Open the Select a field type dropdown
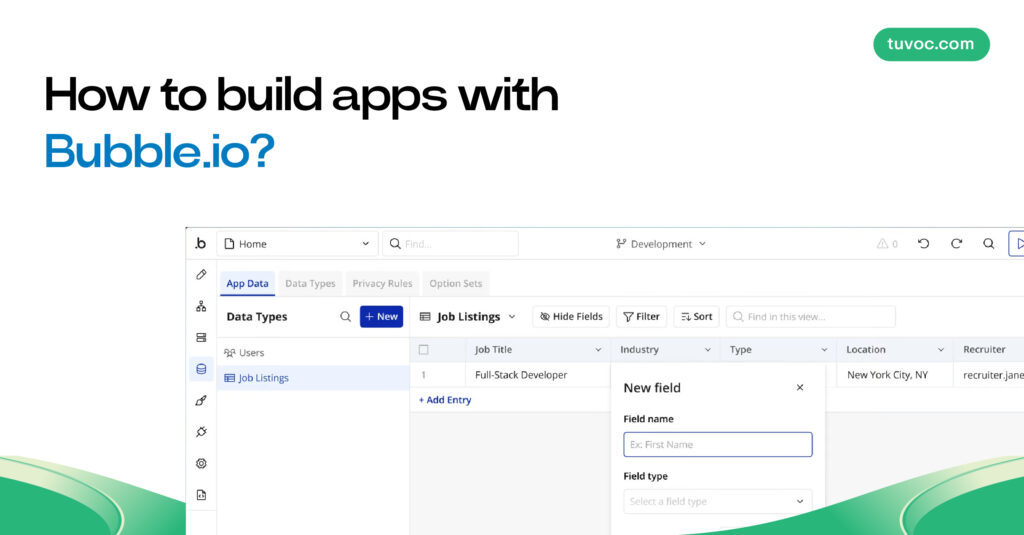The width and height of the screenshot is (1024, 535). (x=718, y=501)
